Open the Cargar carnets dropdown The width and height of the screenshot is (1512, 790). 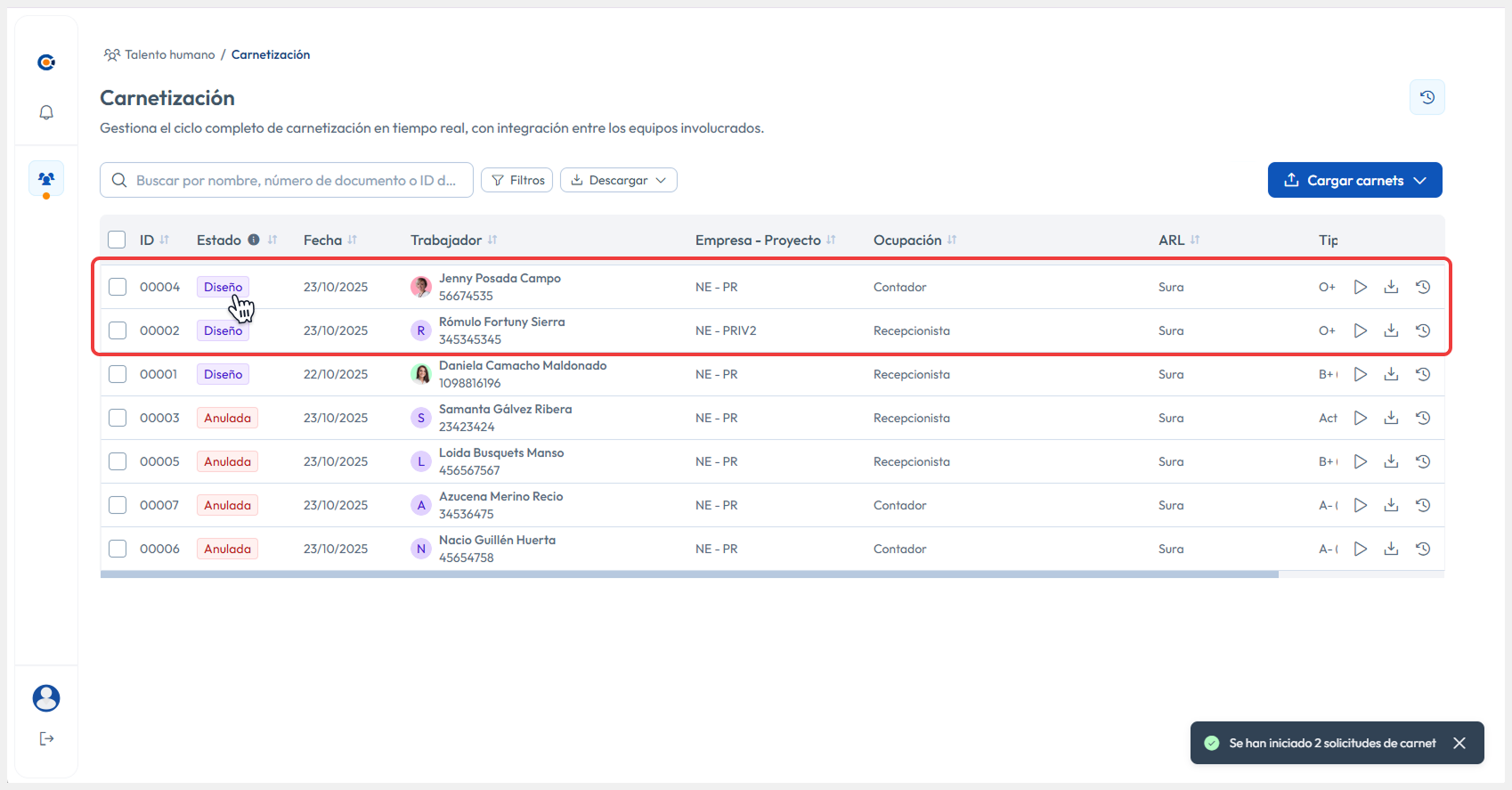(x=1354, y=180)
